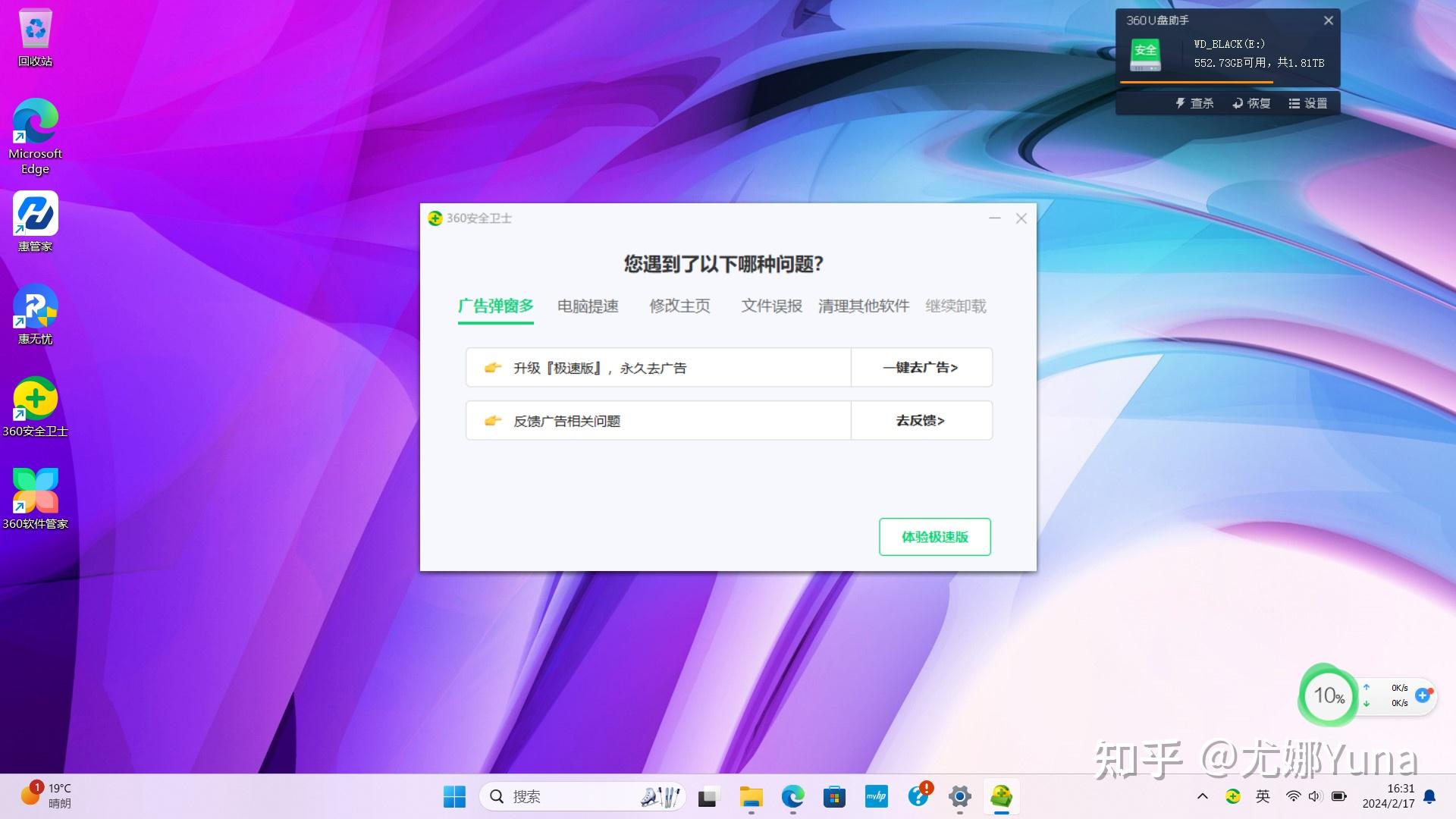Click the blue plus on speed widget
The width and height of the screenshot is (1456, 819).
[1423, 695]
